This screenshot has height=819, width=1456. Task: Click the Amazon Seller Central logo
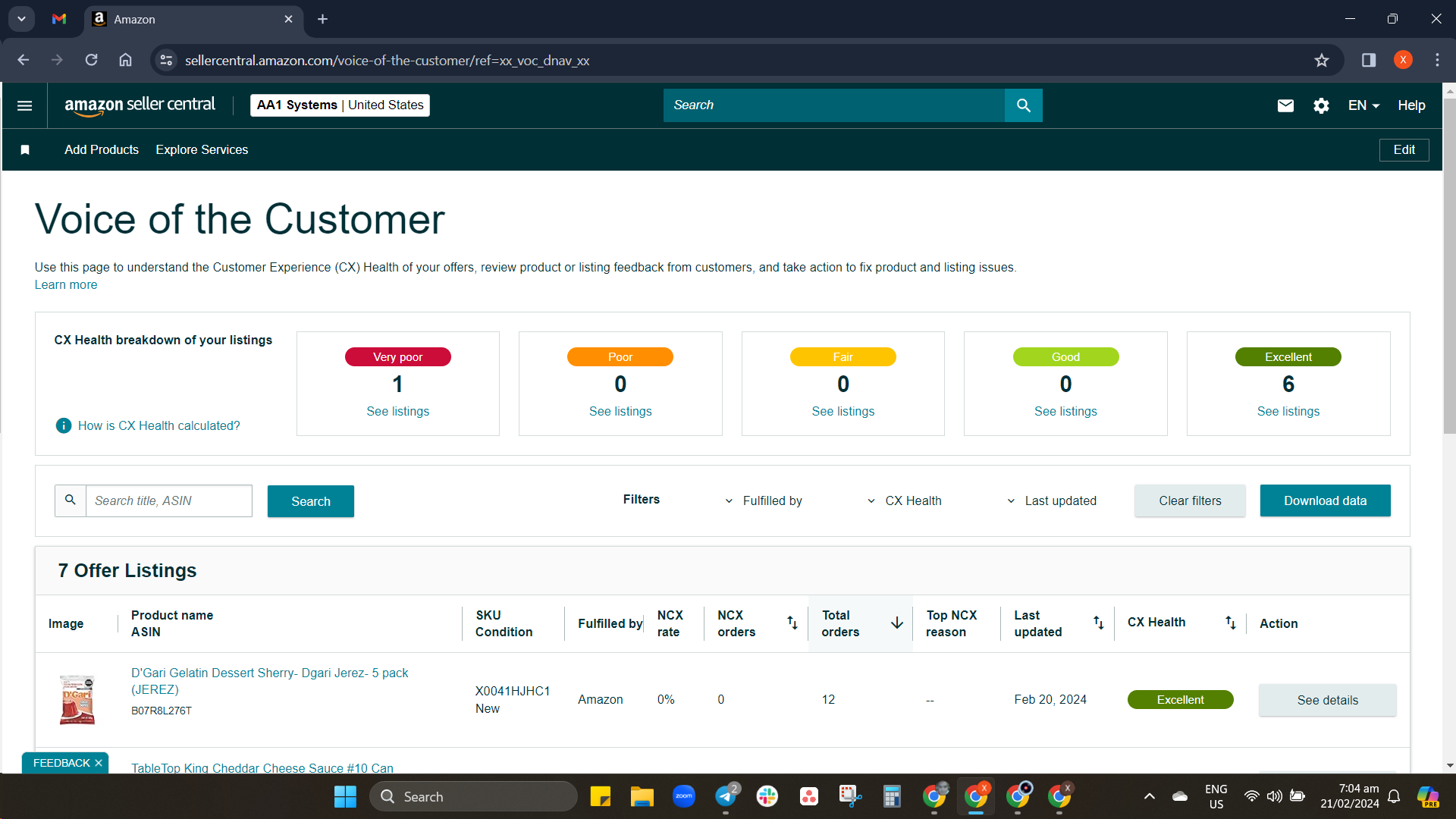(140, 105)
